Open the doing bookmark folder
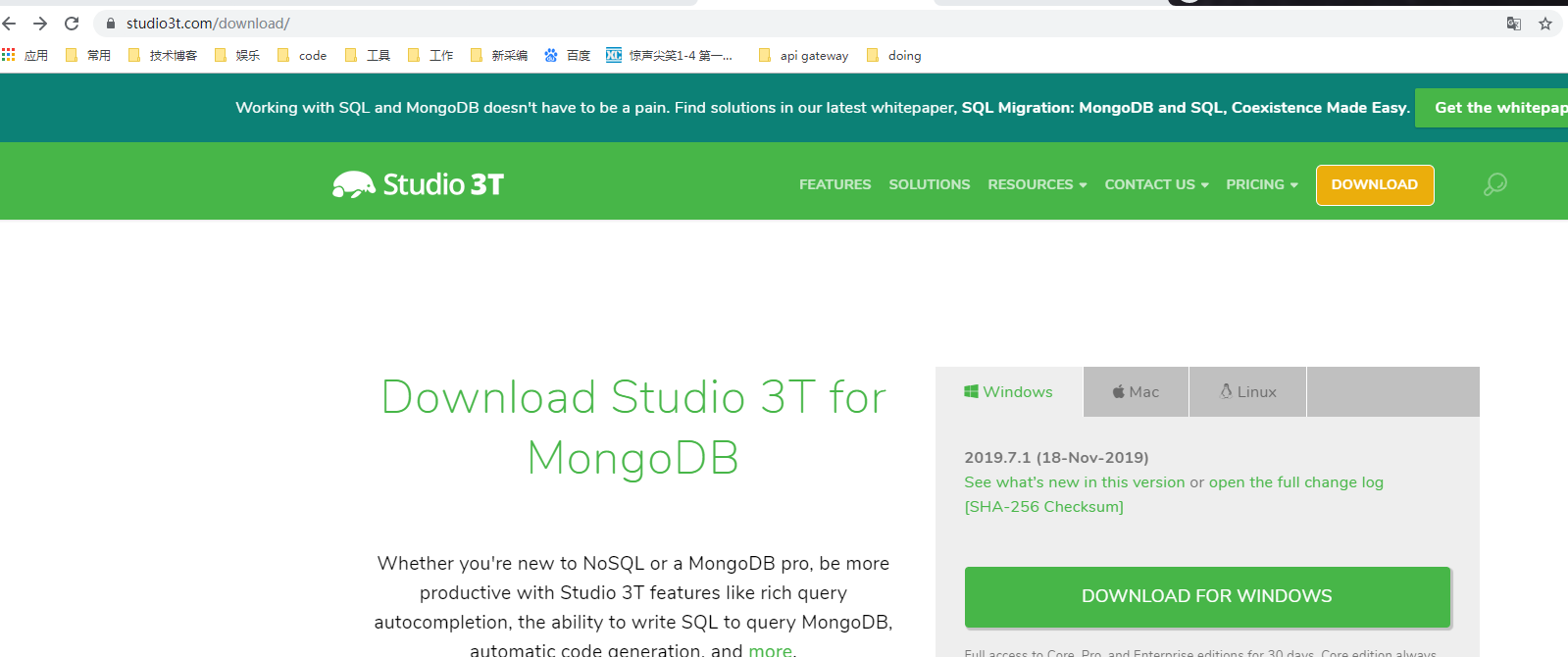Viewport: 1568px width, 657px height. (893, 55)
